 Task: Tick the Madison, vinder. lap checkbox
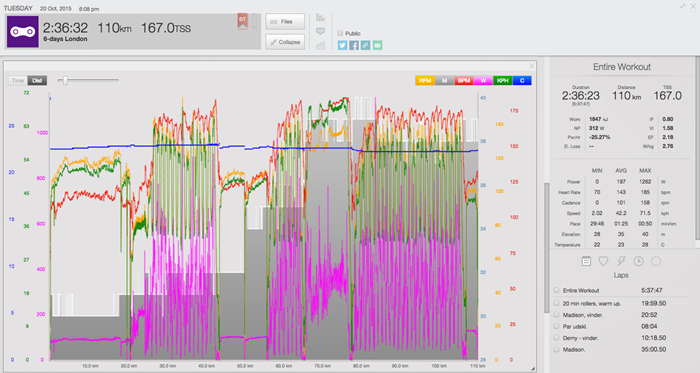(556, 315)
